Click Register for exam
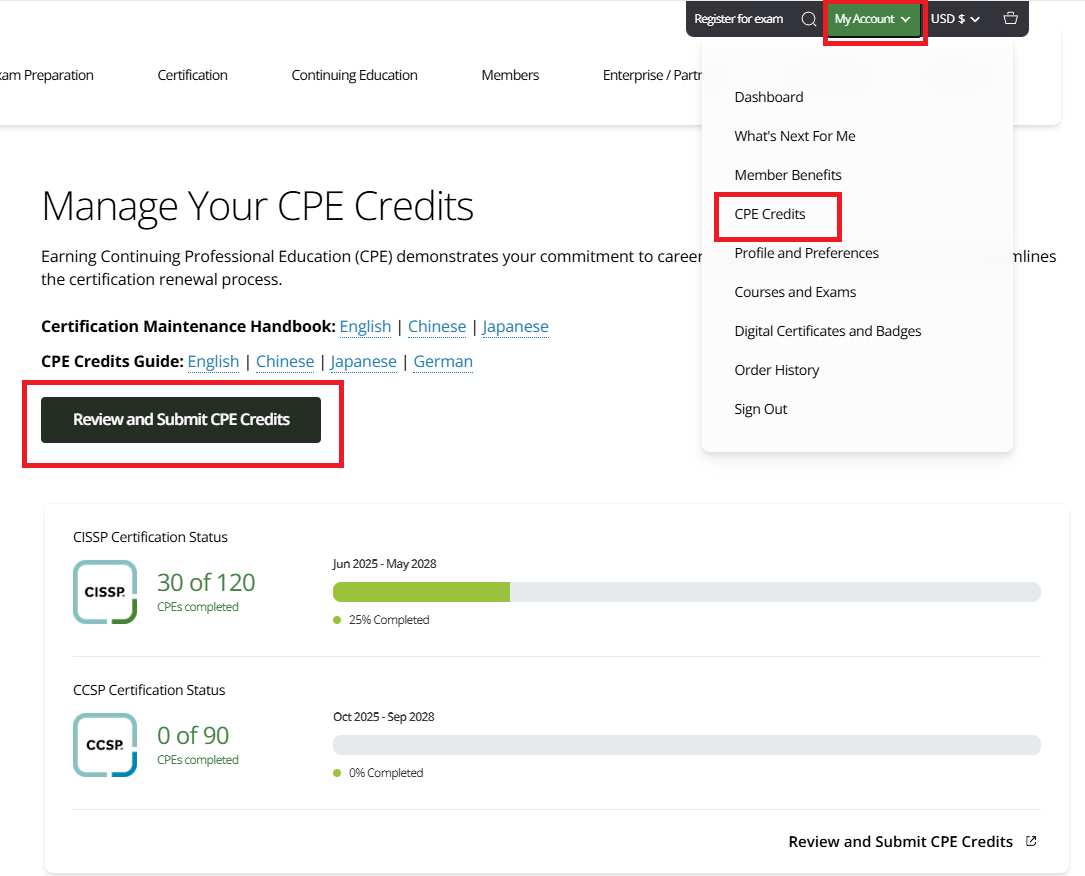The width and height of the screenshot is (1085, 876). (x=738, y=19)
